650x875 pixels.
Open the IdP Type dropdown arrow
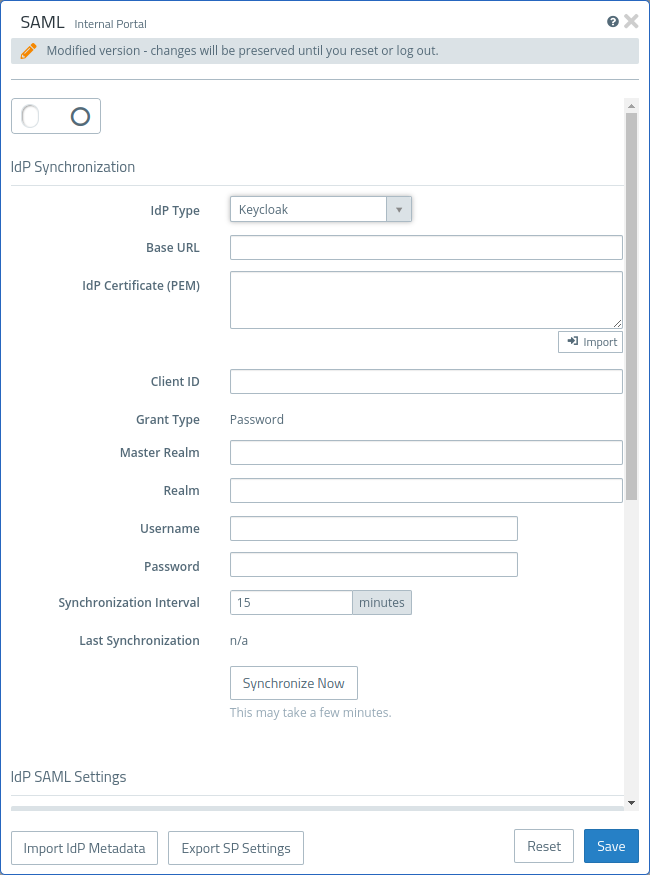pos(399,209)
